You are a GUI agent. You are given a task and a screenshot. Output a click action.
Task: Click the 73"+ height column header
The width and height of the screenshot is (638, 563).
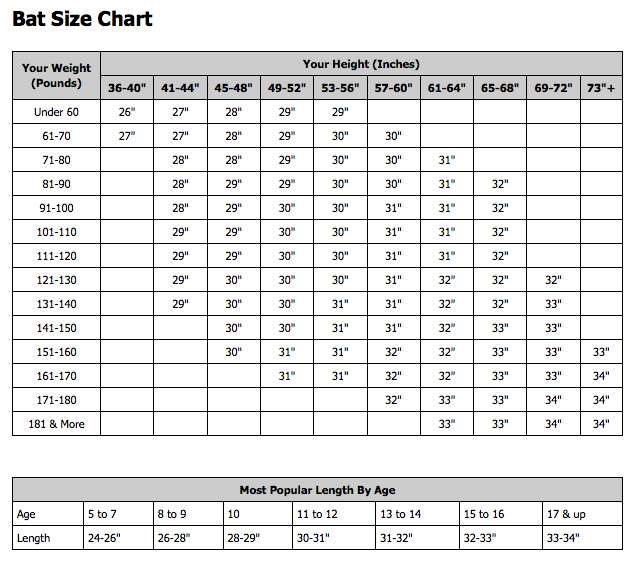pyautogui.click(x=601, y=88)
